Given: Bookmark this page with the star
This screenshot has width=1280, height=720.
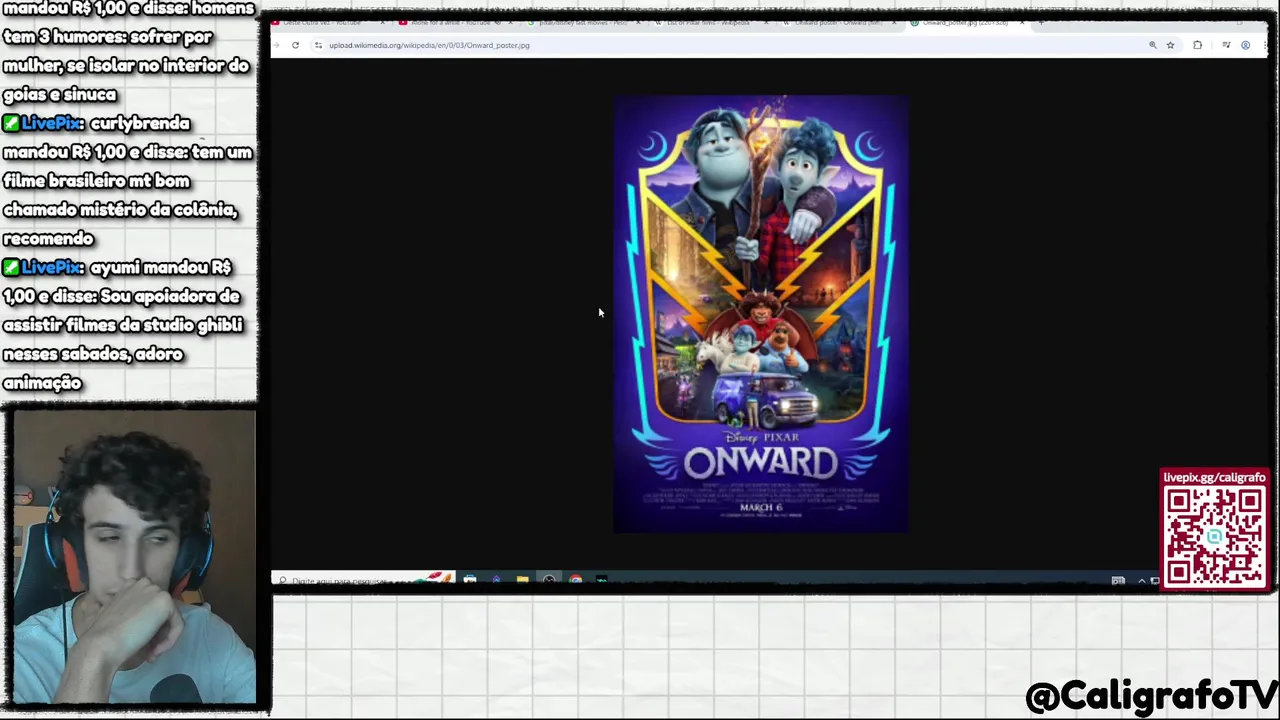Looking at the screenshot, I should click(x=1170, y=45).
